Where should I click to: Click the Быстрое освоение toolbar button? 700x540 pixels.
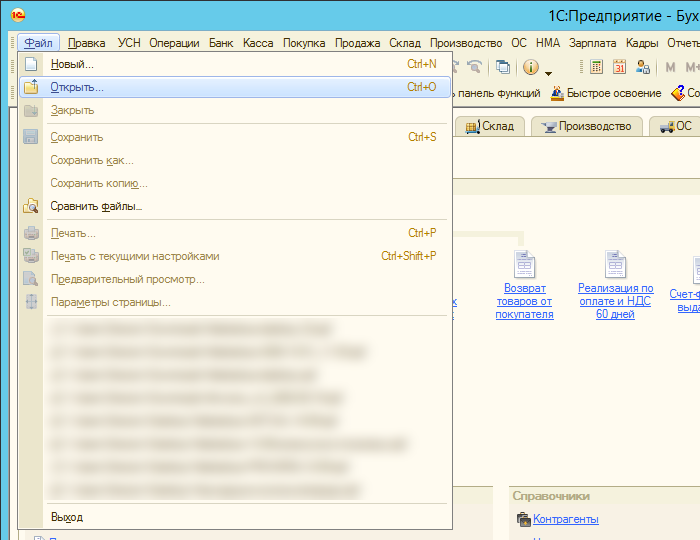(606, 93)
